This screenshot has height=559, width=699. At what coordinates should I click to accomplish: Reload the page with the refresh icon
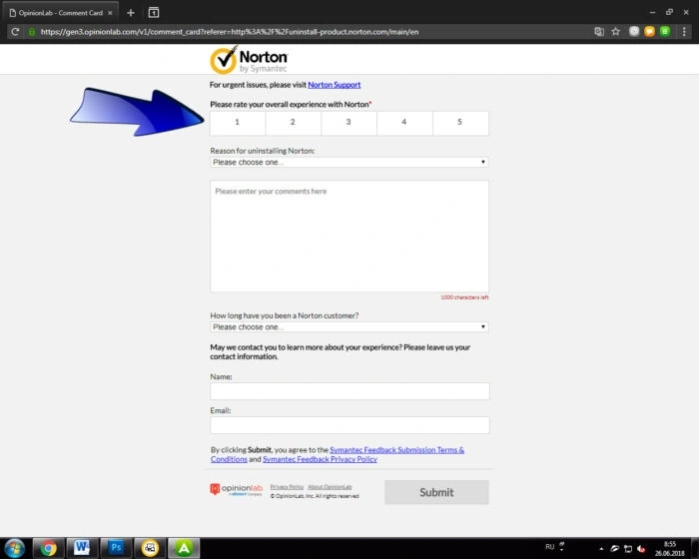15,32
